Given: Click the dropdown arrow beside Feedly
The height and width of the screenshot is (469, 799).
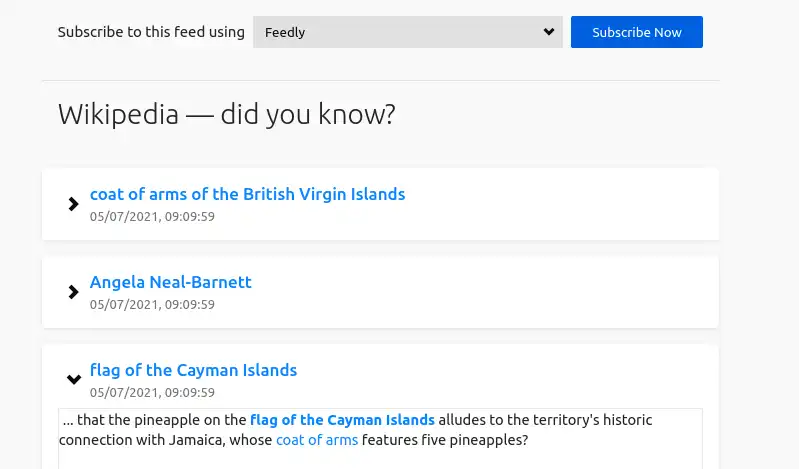Looking at the screenshot, I should pos(548,32).
